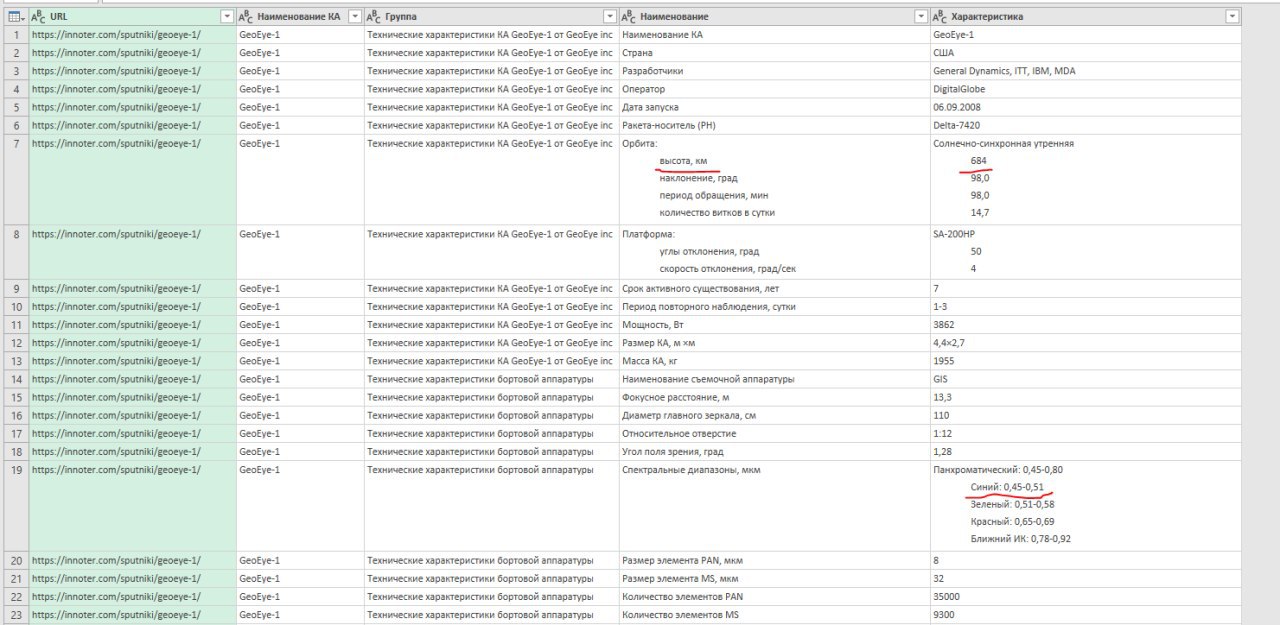The width and height of the screenshot is (1280, 625).
Task: Select the row number 14 header
Action: click(17, 378)
